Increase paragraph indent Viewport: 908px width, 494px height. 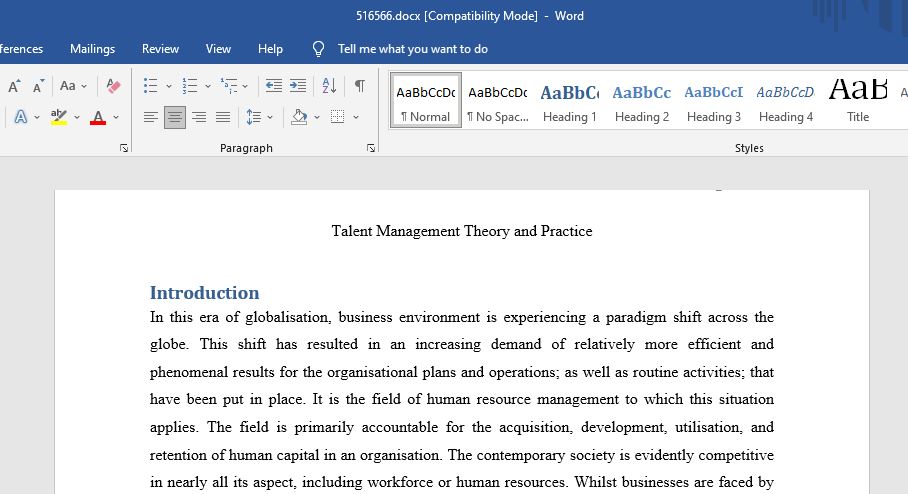[298, 86]
